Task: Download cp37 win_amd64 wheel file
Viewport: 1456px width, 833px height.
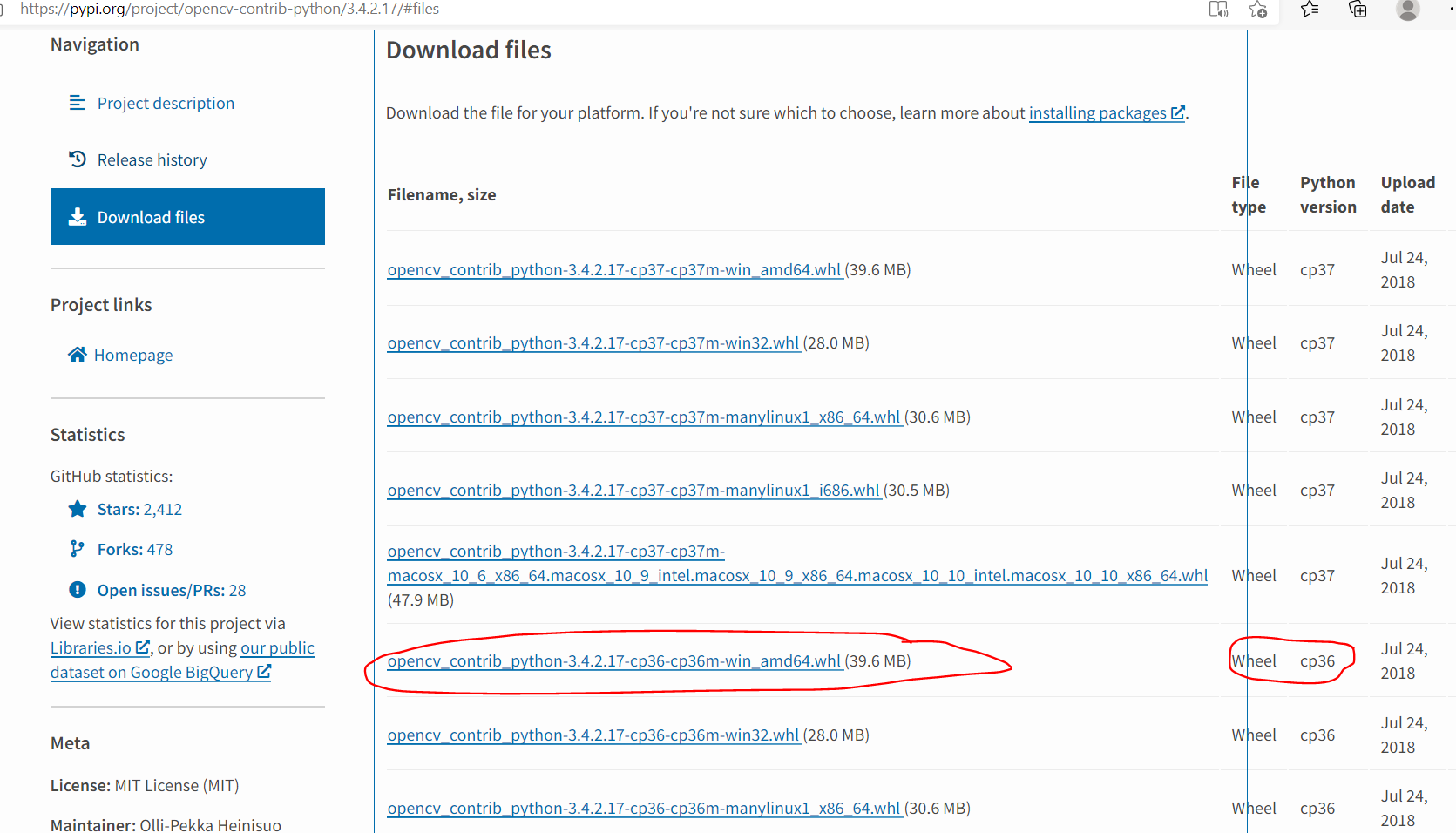Action: click(614, 269)
